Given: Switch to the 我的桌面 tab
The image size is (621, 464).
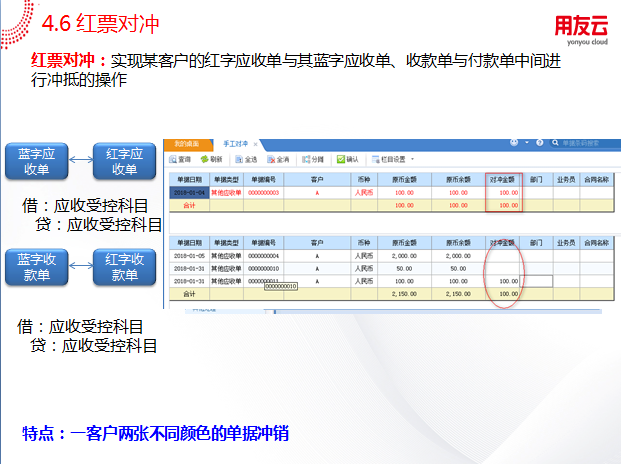Looking at the screenshot, I should click(187, 144).
